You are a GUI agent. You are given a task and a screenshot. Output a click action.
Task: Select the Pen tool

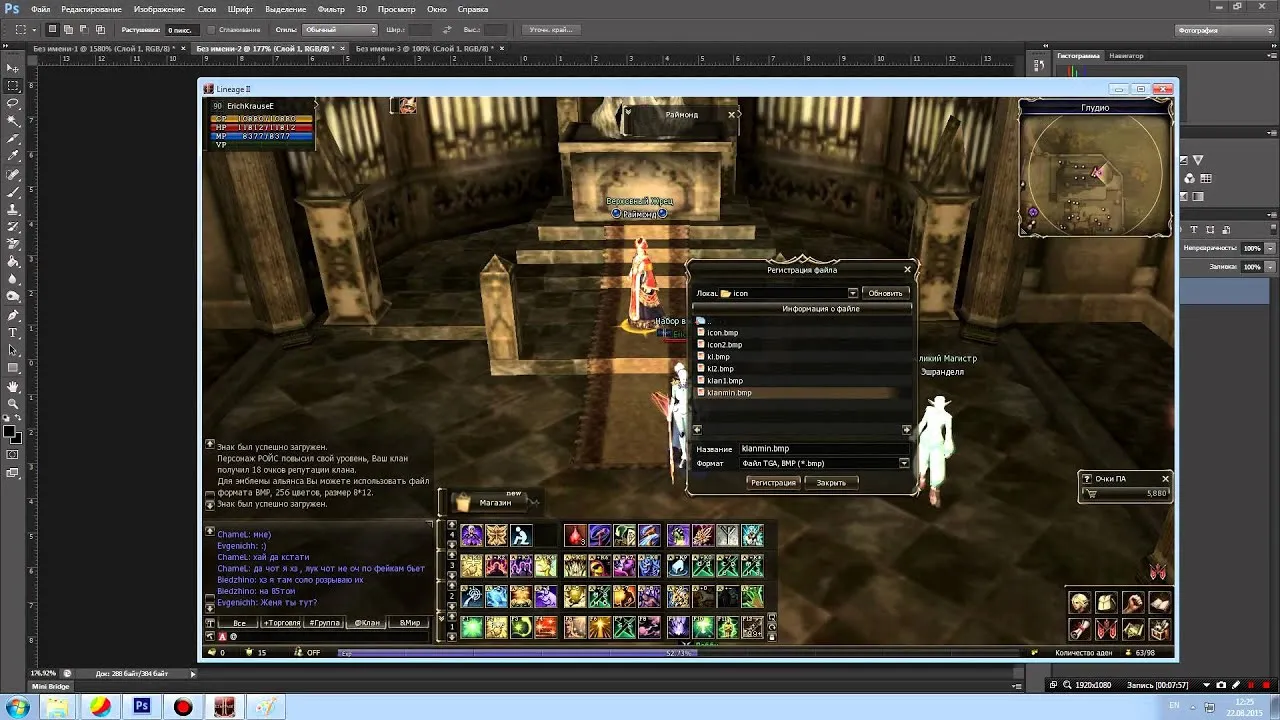pyautogui.click(x=13, y=315)
